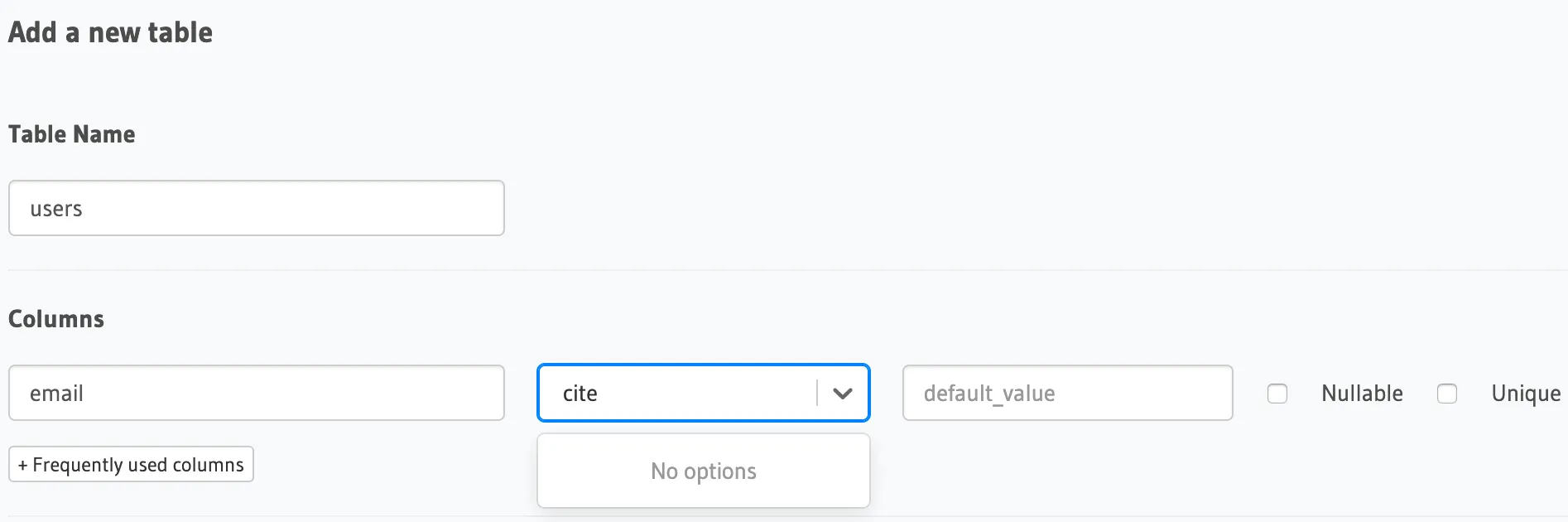Screen dimensions: 1568x522
Task: Tick the Unique checkbox
Action: pos(1447,394)
